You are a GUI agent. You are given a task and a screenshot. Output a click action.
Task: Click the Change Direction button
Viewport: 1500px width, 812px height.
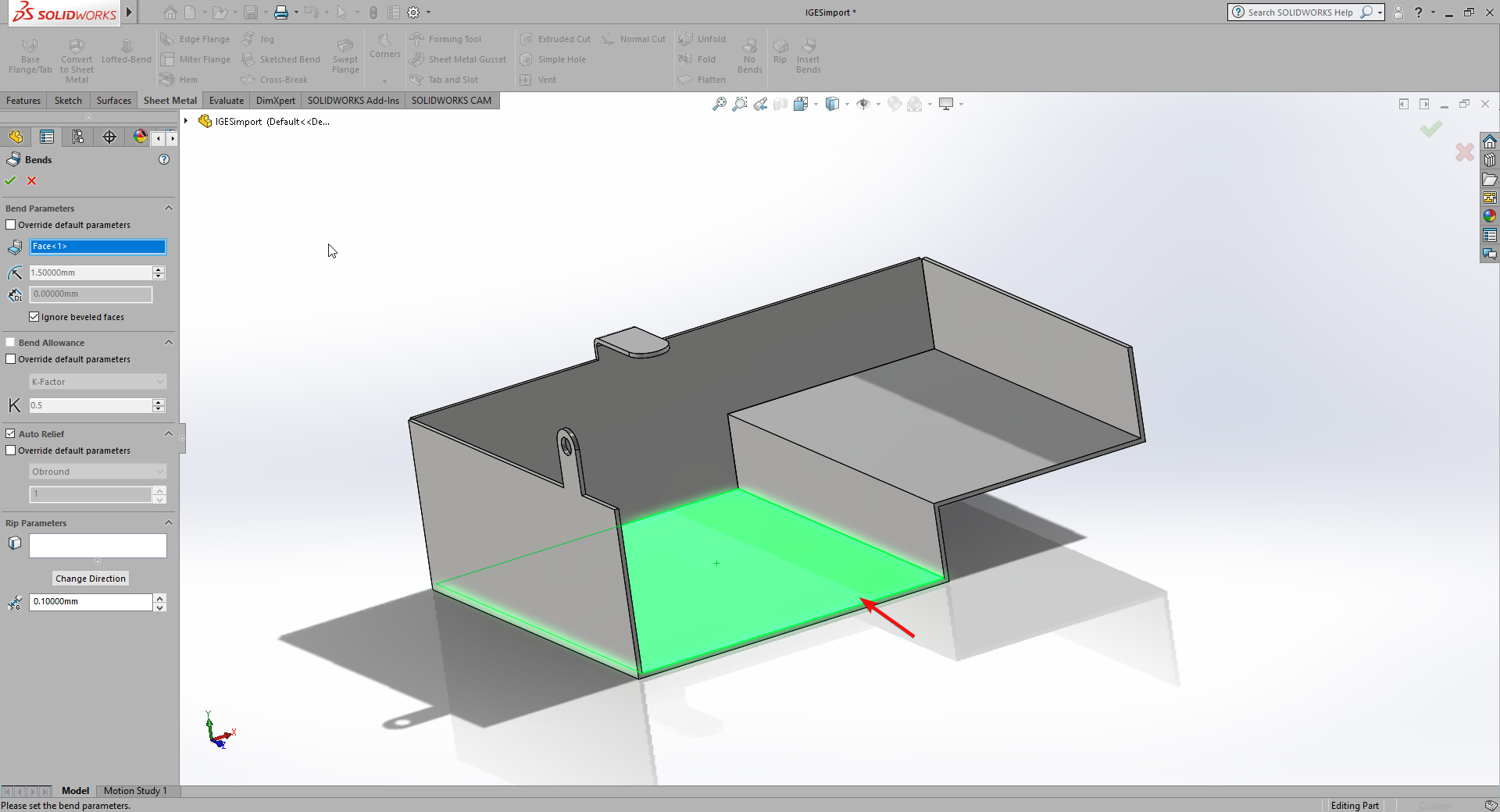(x=91, y=579)
